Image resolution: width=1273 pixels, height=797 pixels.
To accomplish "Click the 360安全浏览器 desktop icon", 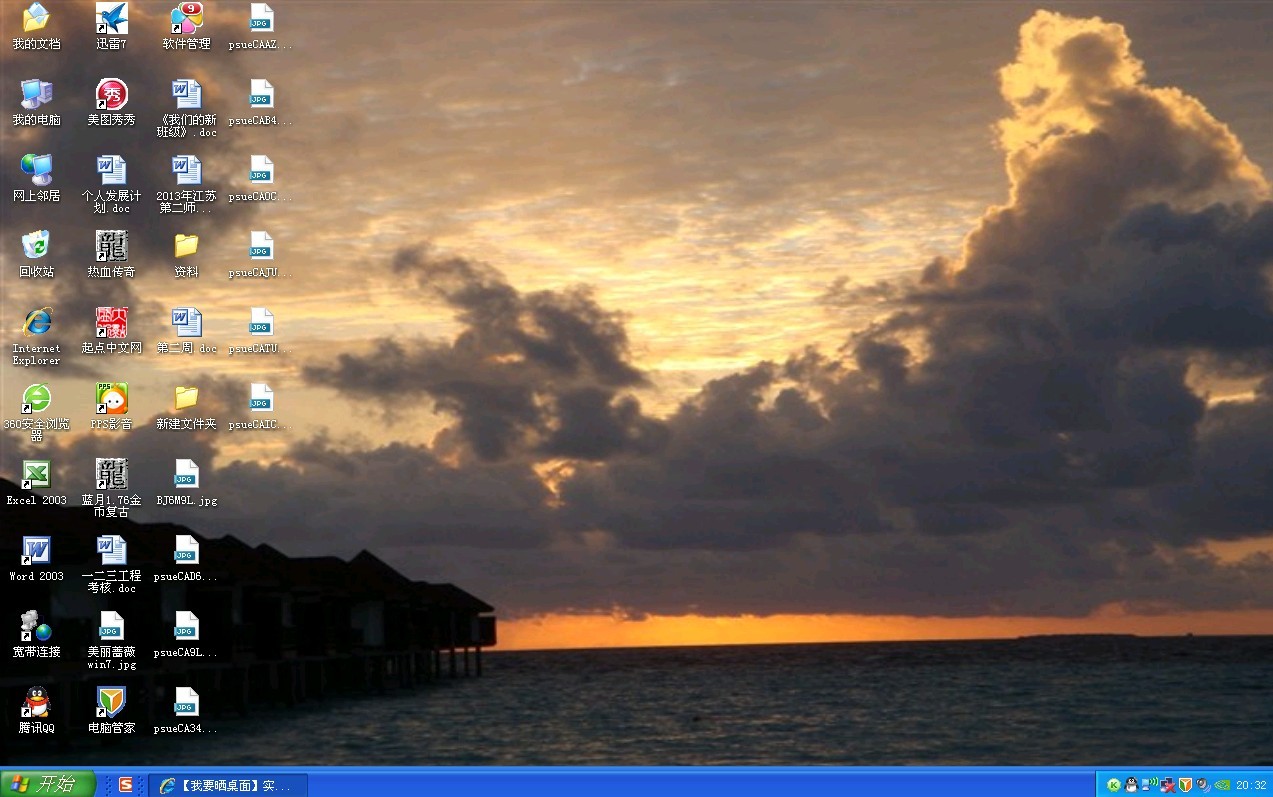I will click(x=37, y=399).
